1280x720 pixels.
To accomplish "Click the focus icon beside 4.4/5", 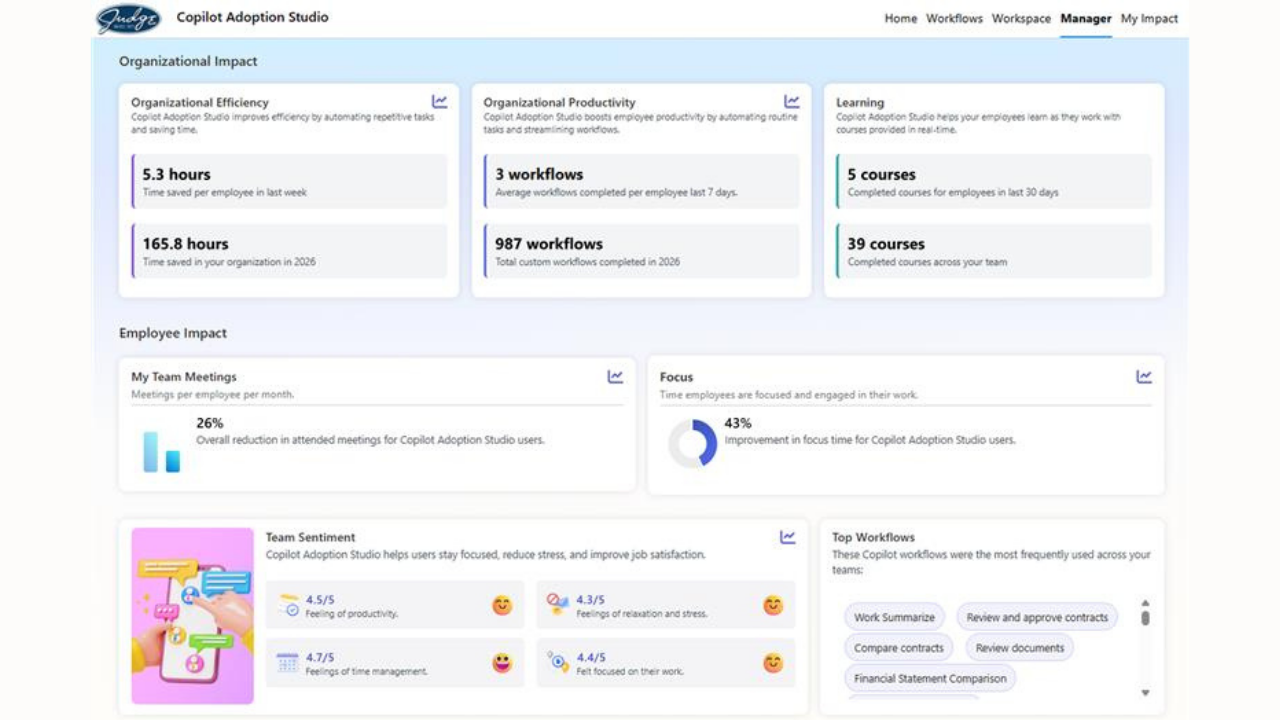I will [x=558, y=662].
